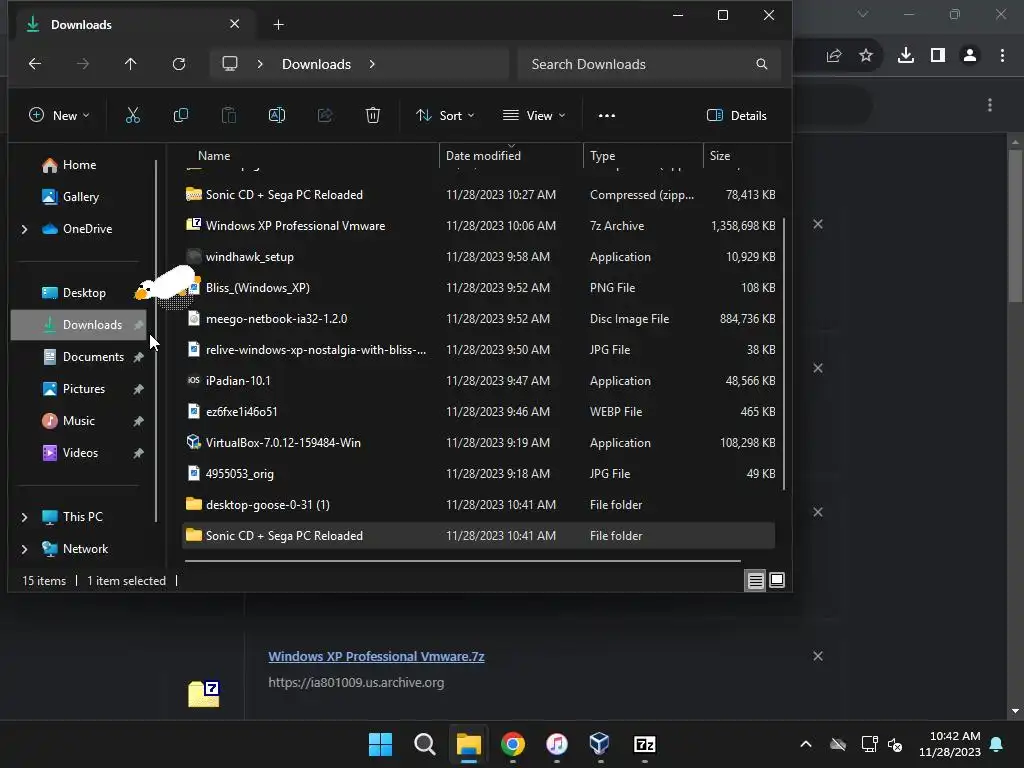Remove Windows XP Professional Vmware.7z download entry in Chrome
1024x768 pixels.
click(818, 656)
